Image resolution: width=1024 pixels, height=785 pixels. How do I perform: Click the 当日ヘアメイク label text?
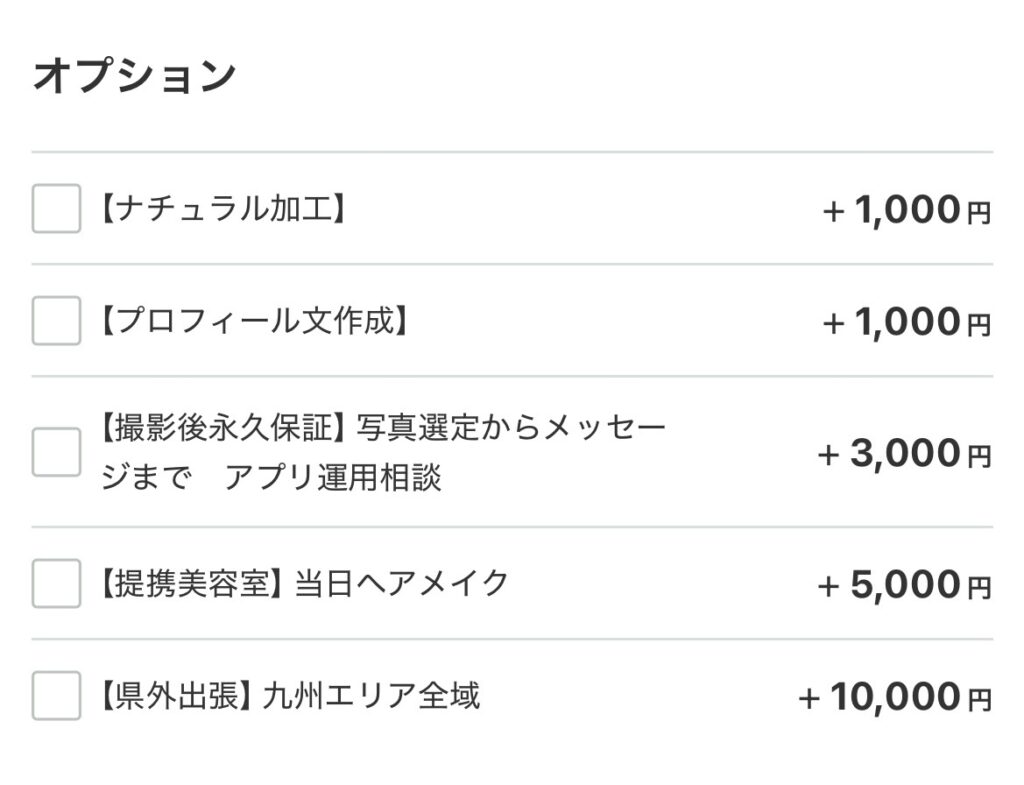[402, 583]
